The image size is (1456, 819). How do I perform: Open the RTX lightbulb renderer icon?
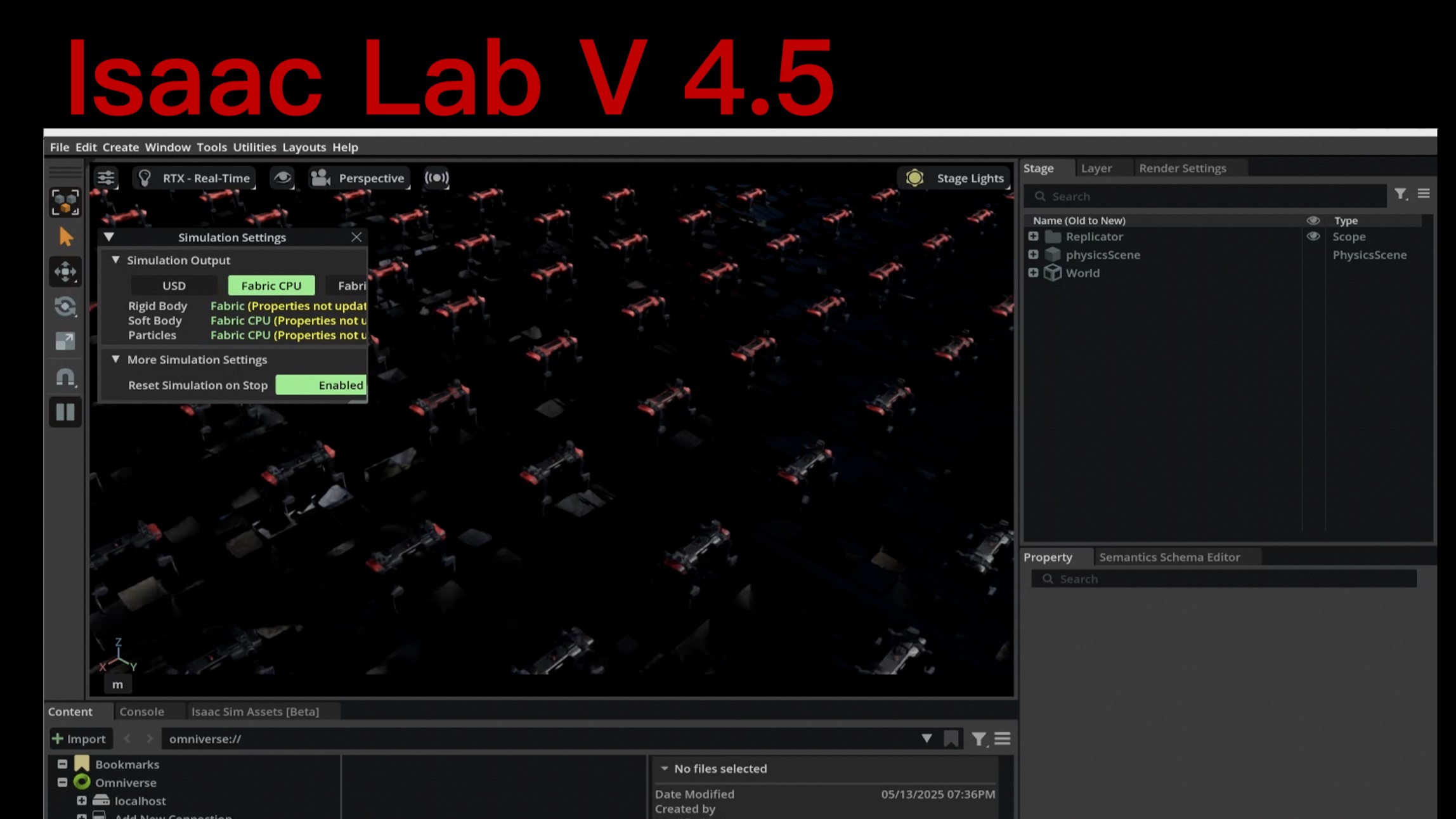pos(144,178)
